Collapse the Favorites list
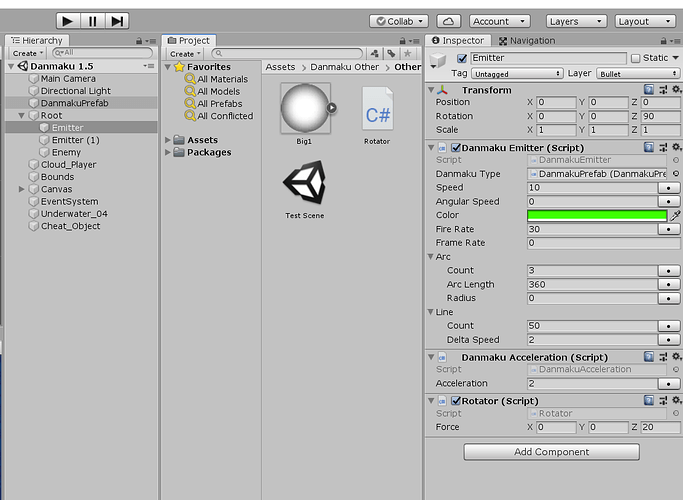Screen dimensions: 683x500 (168, 67)
